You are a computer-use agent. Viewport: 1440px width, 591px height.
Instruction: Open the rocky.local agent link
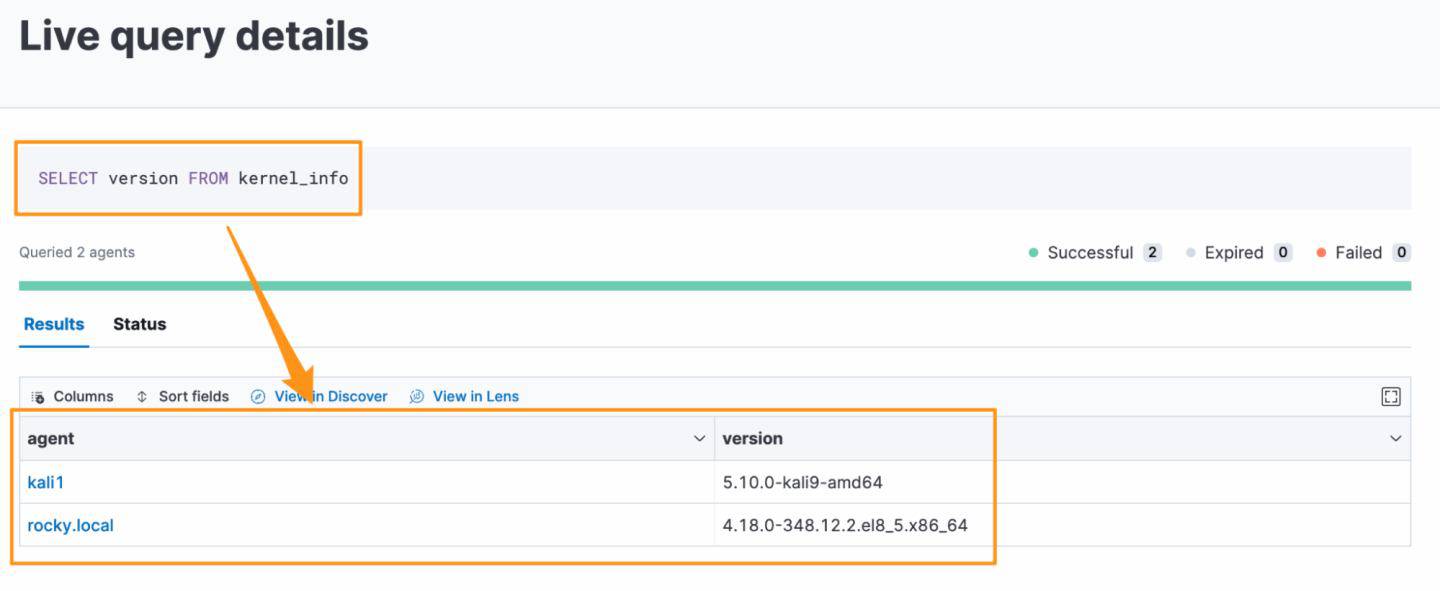[70, 525]
